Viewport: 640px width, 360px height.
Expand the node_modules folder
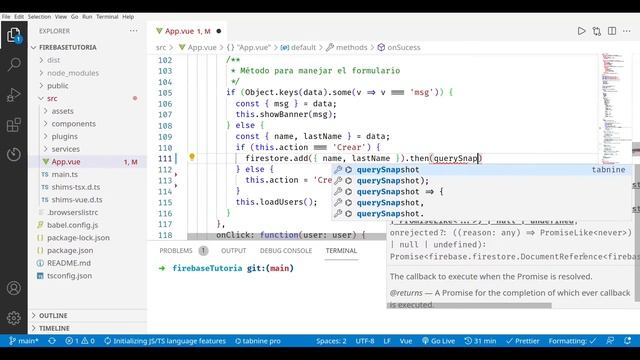88,73
